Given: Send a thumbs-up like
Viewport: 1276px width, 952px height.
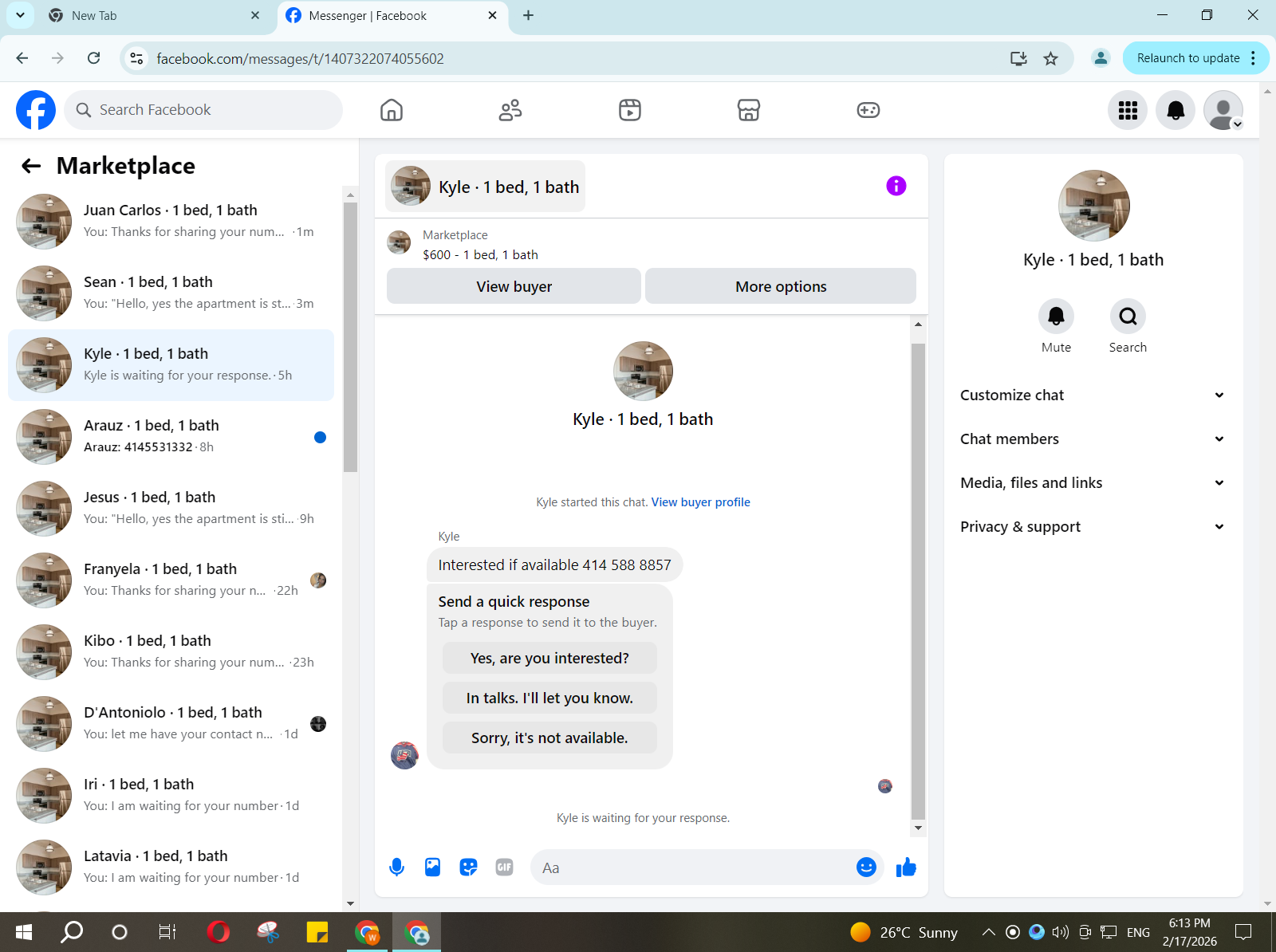Looking at the screenshot, I should [906, 867].
